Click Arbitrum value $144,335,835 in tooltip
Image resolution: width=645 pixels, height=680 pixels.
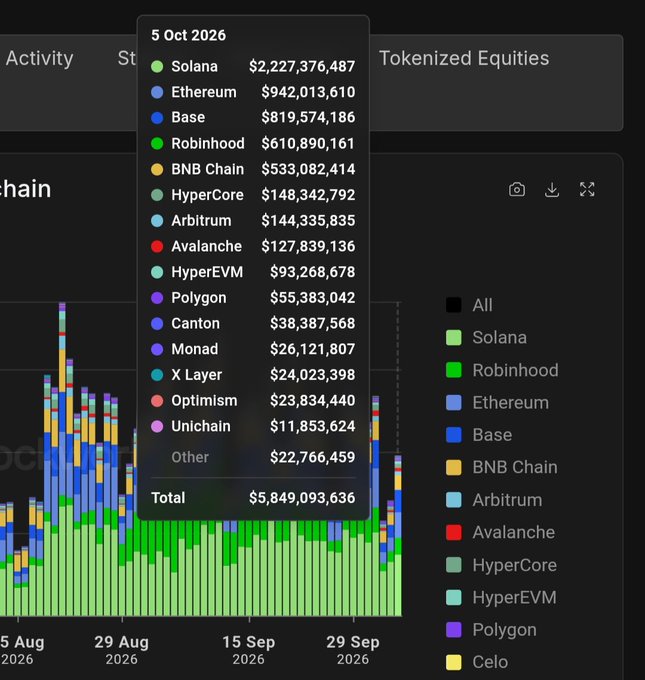308,220
